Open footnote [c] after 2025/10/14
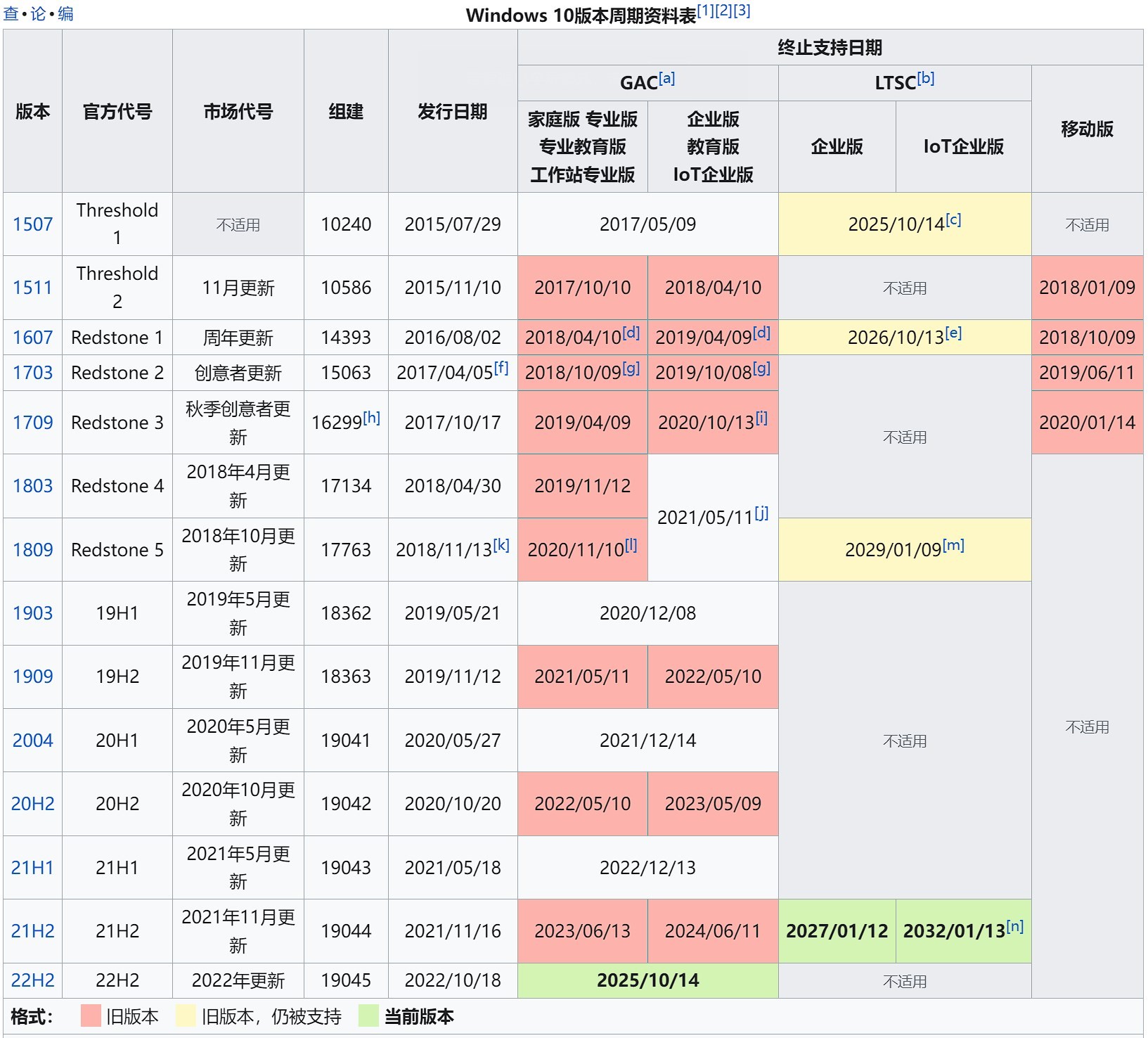 point(953,219)
